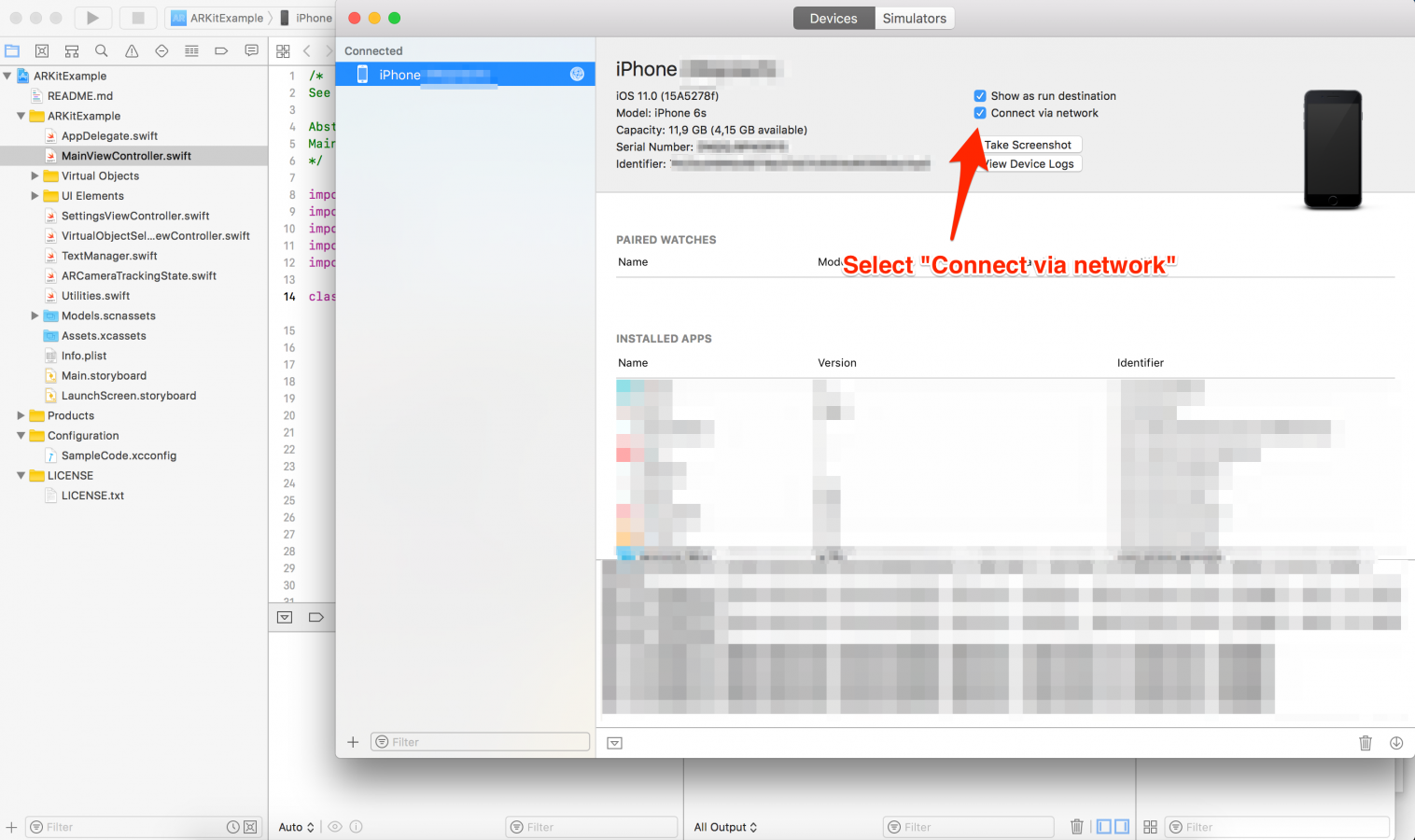Open the Symbol navigator hierarchy icon
This screenshot has width=1415, height=840.
pos(72,51)
